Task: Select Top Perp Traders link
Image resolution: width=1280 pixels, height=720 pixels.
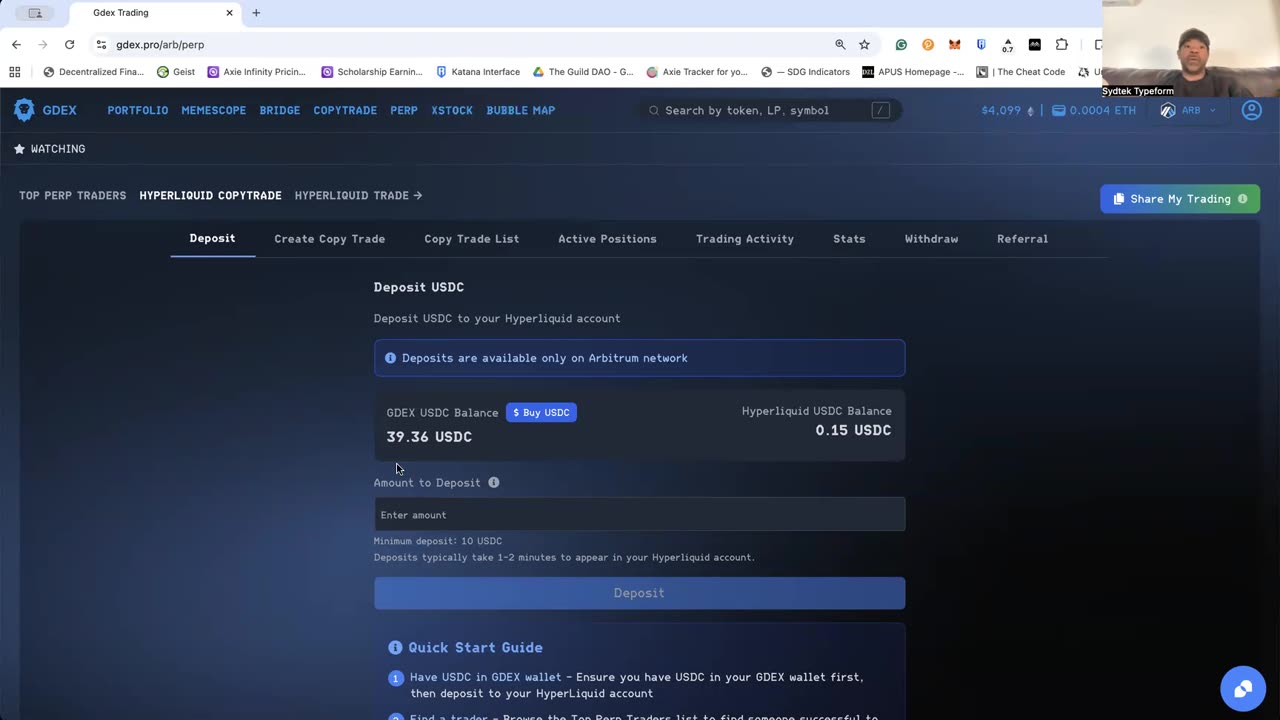Action: pos(73,196)
